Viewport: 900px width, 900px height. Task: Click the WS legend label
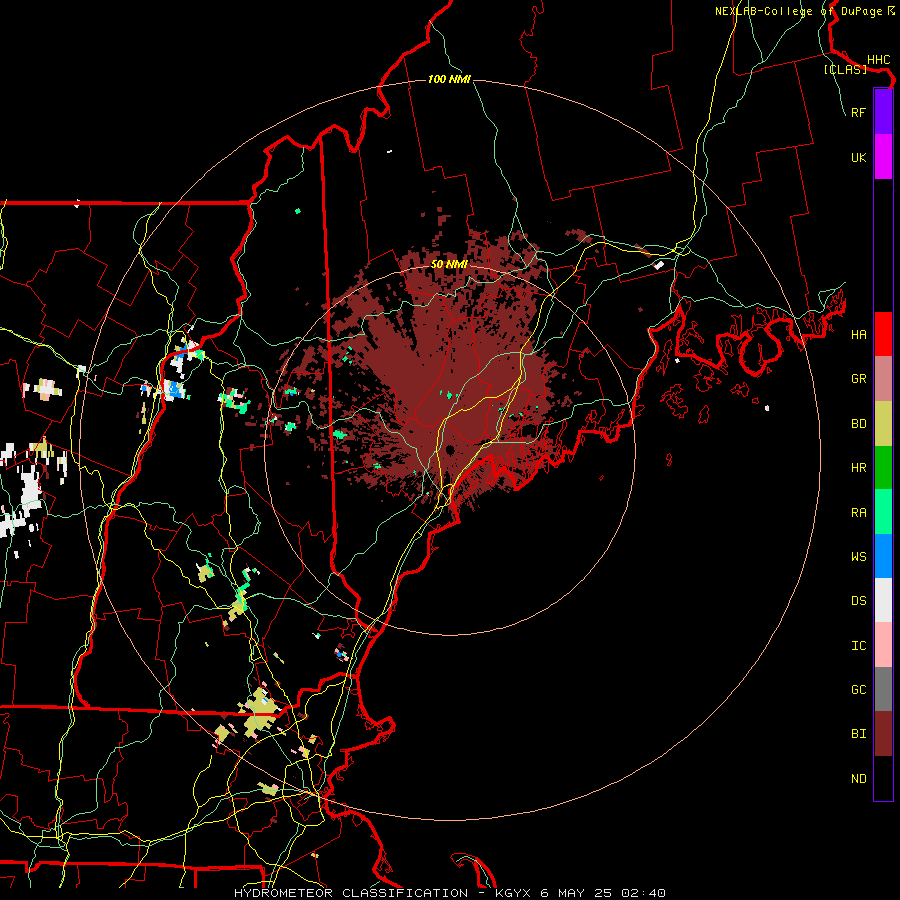(x=858, y=556)
